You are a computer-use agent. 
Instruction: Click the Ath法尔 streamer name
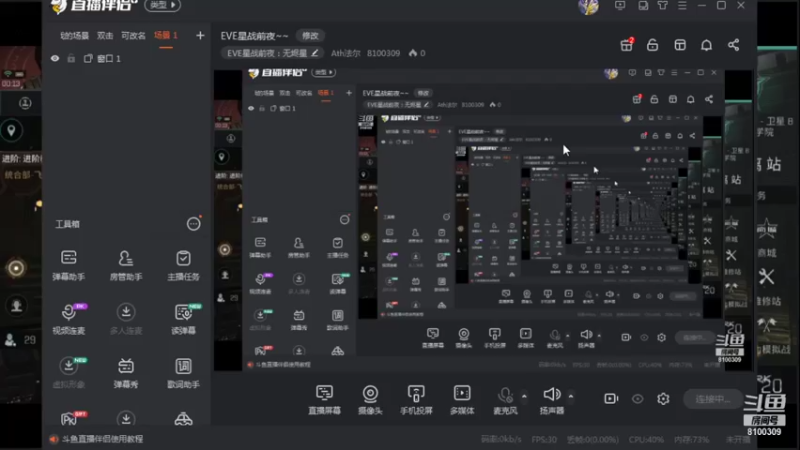(345, 53)
